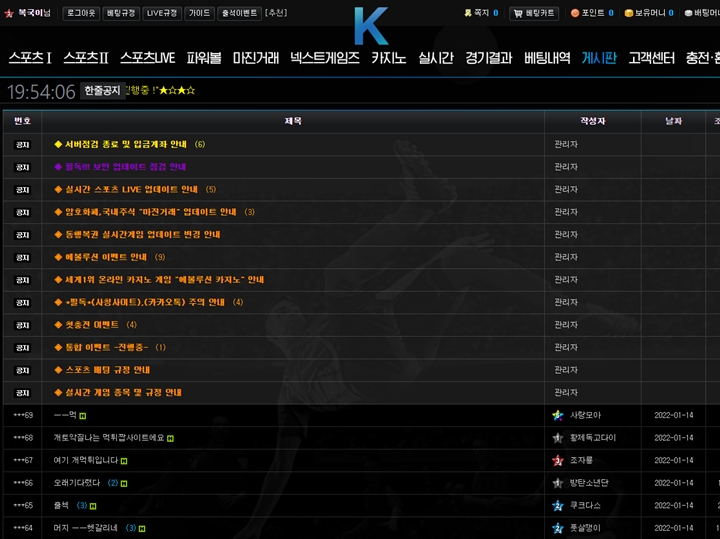Viewport: 720px width, 539px height.
Task: Select the 게시판 menu
Action: (599, 58)
